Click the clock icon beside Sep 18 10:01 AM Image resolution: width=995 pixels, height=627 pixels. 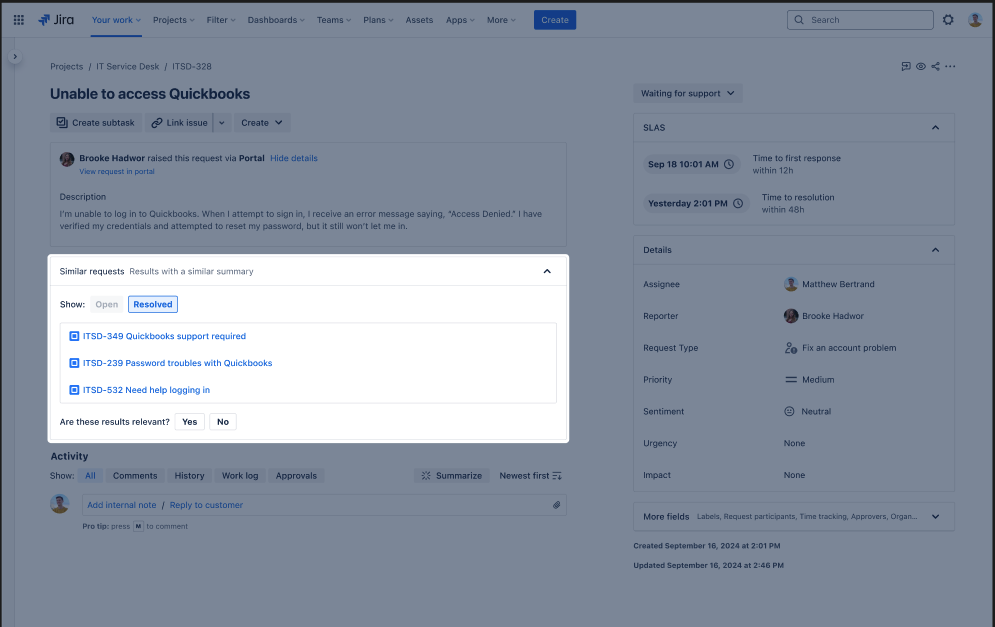tap(729, 164)
